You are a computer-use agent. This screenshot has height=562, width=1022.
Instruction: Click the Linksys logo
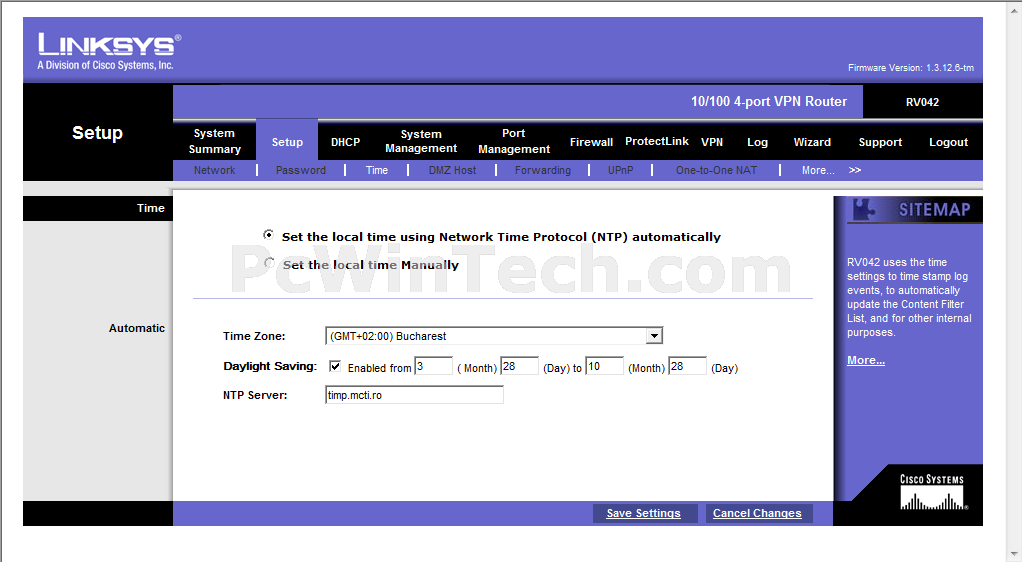(x=109, y=51)
